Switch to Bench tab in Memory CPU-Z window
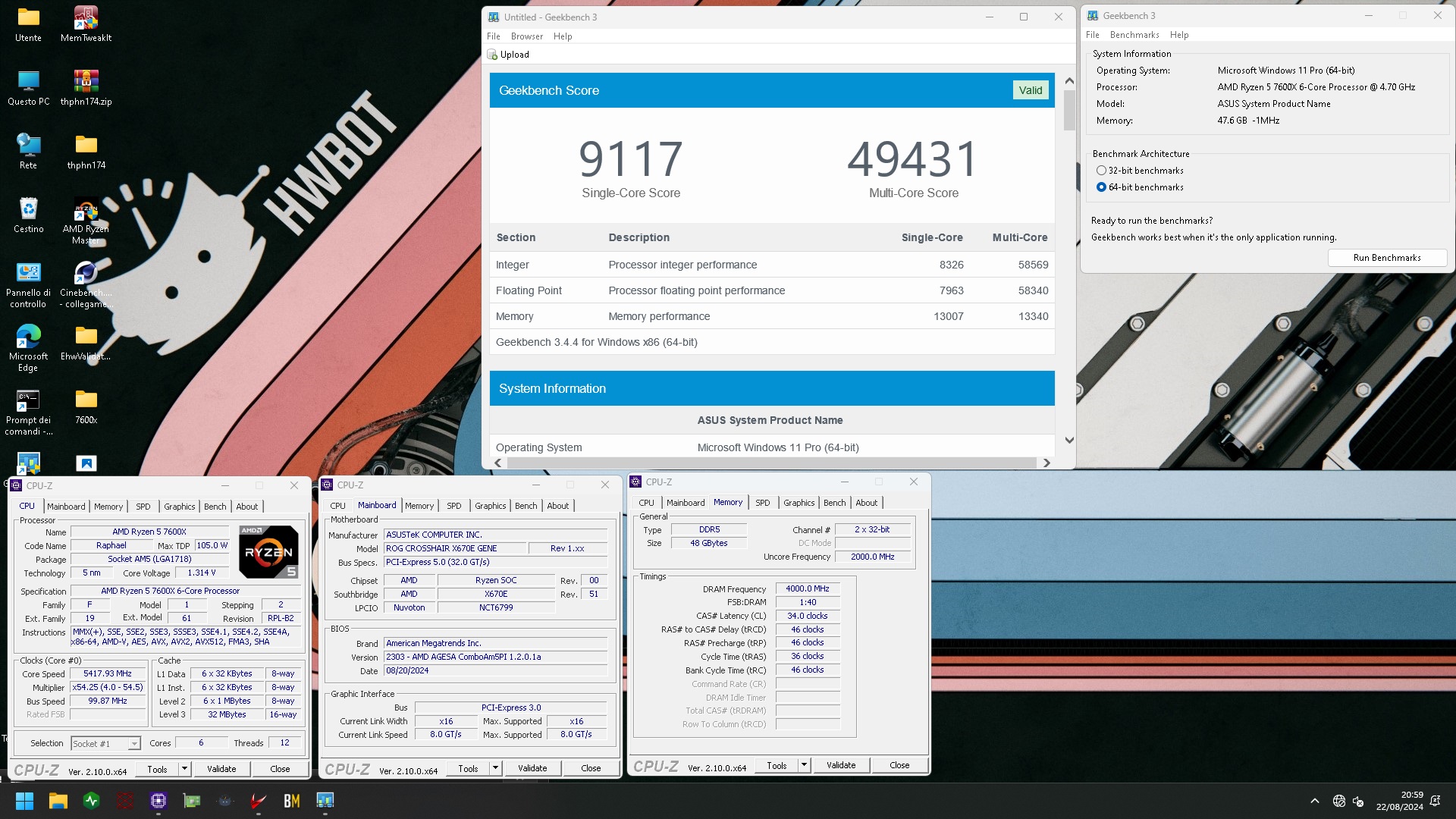 point(834,503)
